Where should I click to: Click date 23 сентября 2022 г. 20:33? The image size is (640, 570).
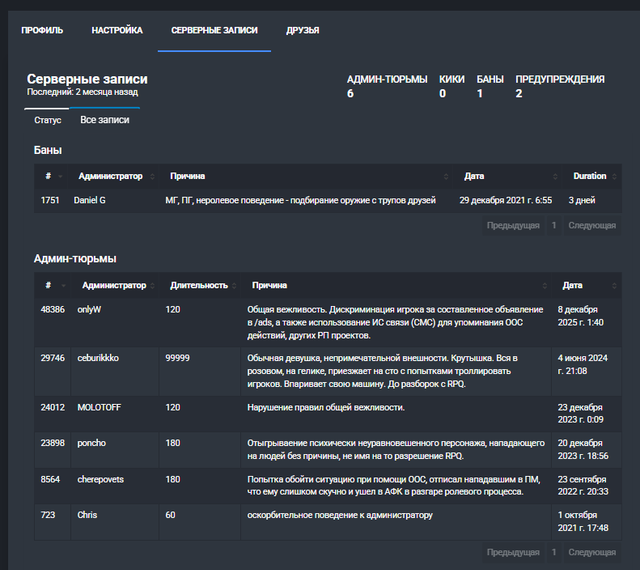point(583,485)
